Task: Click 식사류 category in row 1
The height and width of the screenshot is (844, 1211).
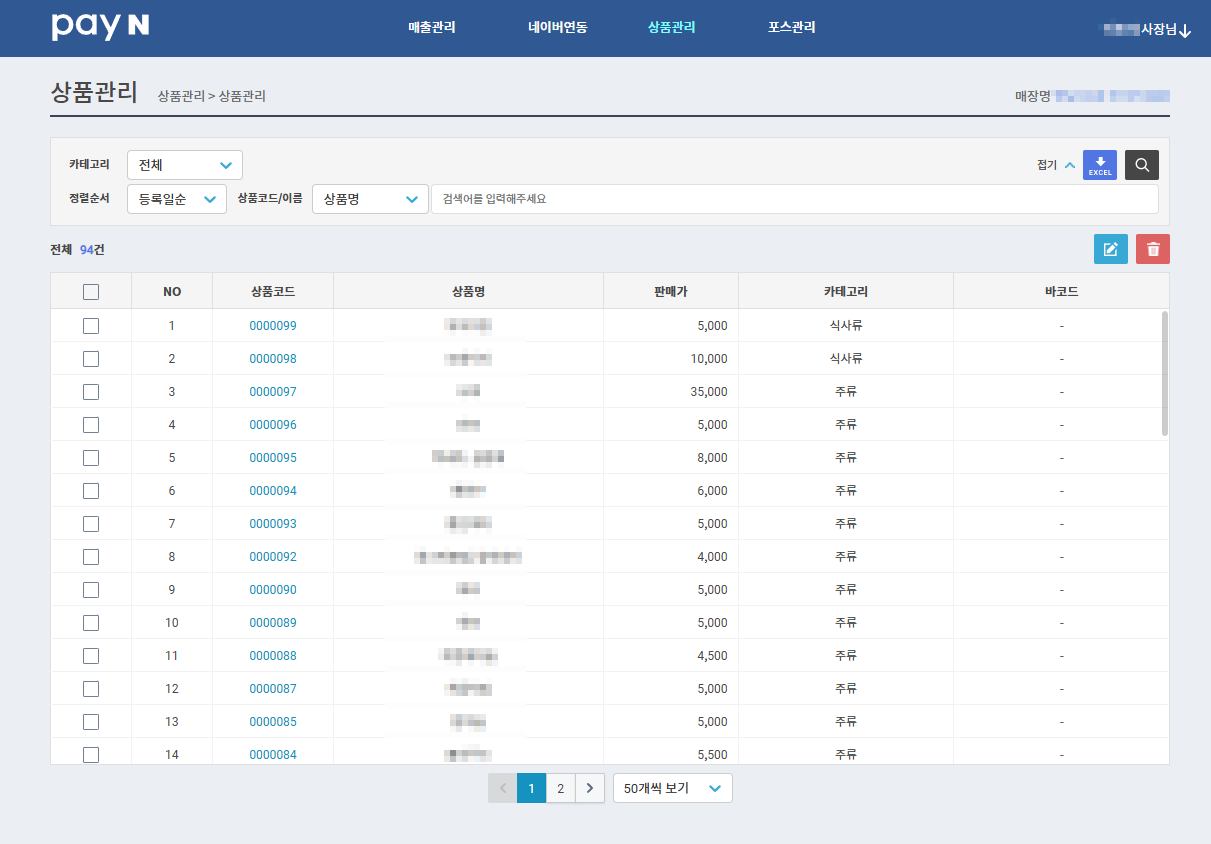Action: click(x=846, y=326)
